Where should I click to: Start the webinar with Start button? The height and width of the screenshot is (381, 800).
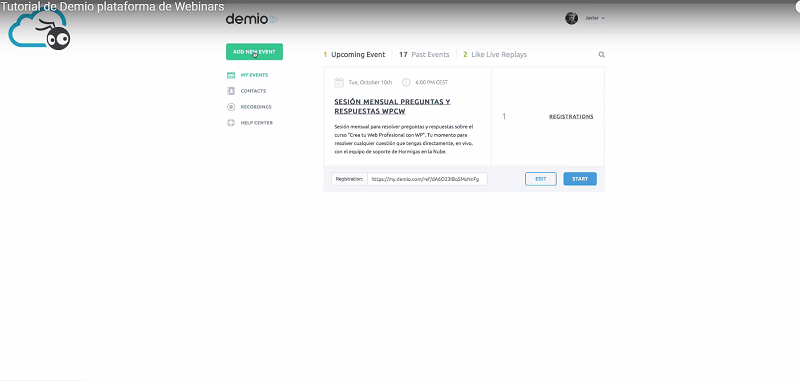[580, 179]
